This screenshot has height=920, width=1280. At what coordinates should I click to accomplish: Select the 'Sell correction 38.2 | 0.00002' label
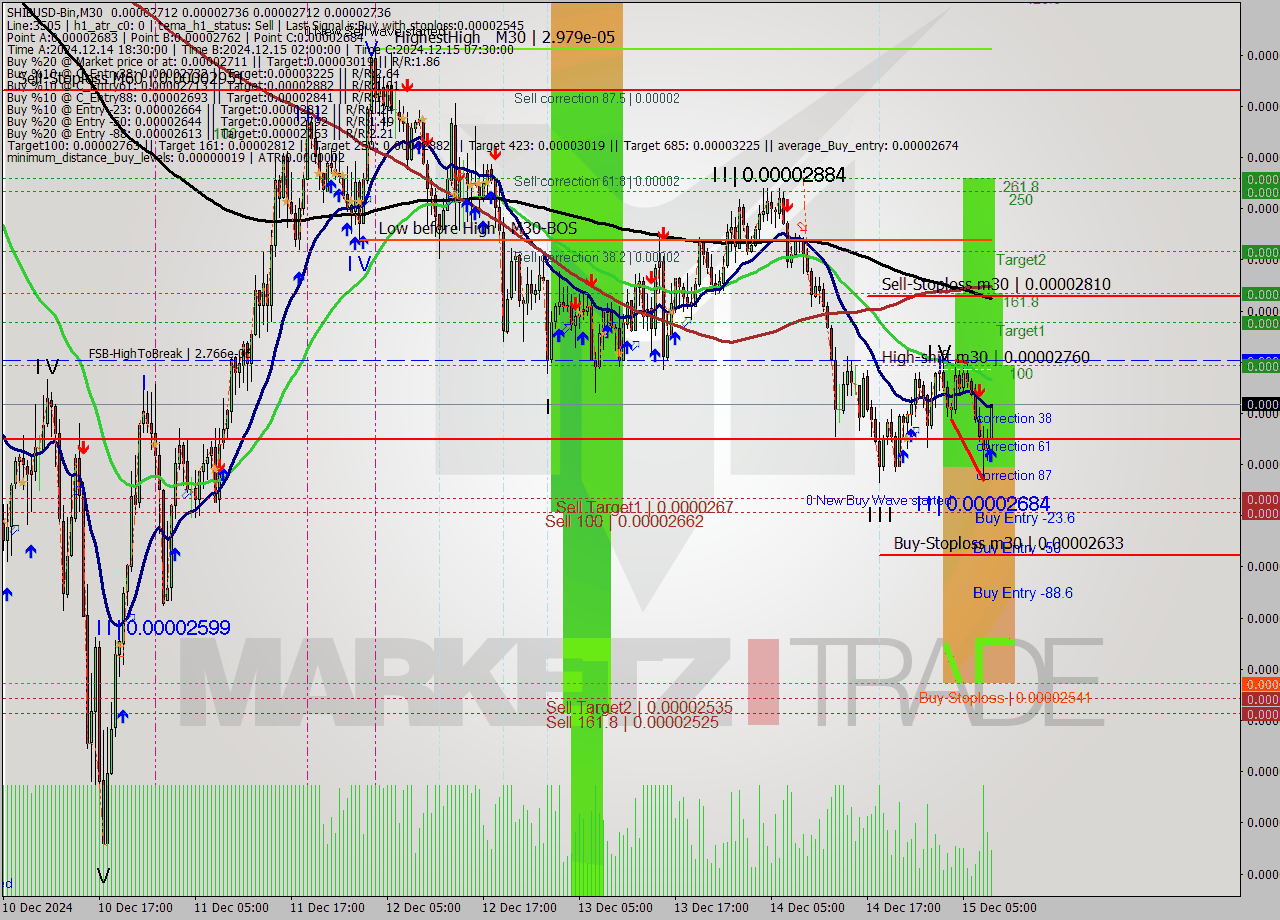597,257
